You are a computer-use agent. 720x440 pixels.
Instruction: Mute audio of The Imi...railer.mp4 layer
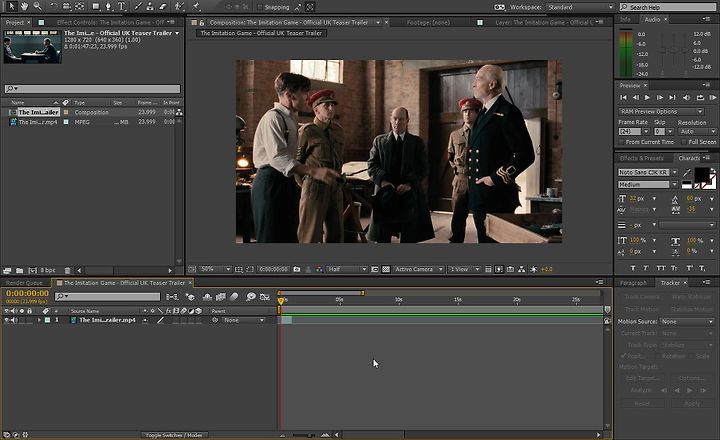14,320
